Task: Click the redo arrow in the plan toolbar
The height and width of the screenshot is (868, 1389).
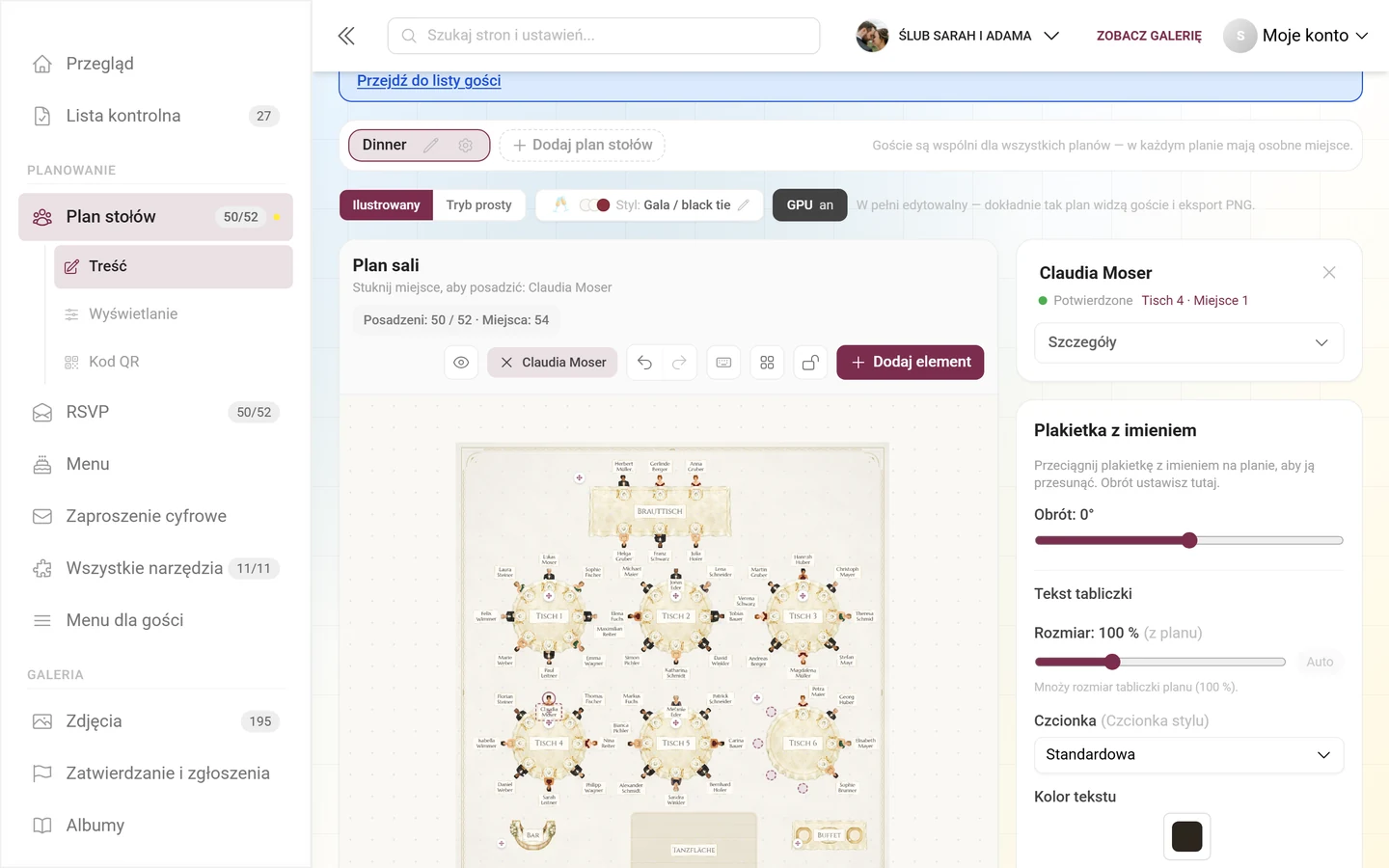Action: 679,363
